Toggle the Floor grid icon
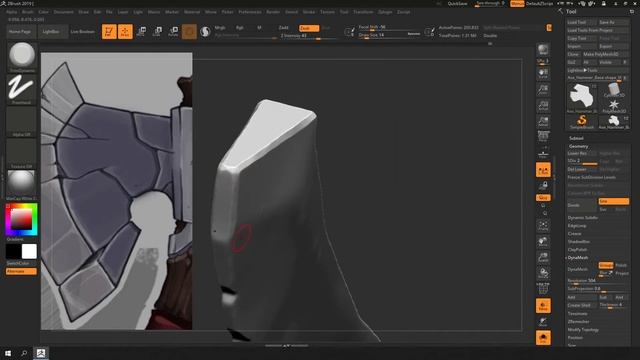The image size is (640, 360). pos(543,153)
